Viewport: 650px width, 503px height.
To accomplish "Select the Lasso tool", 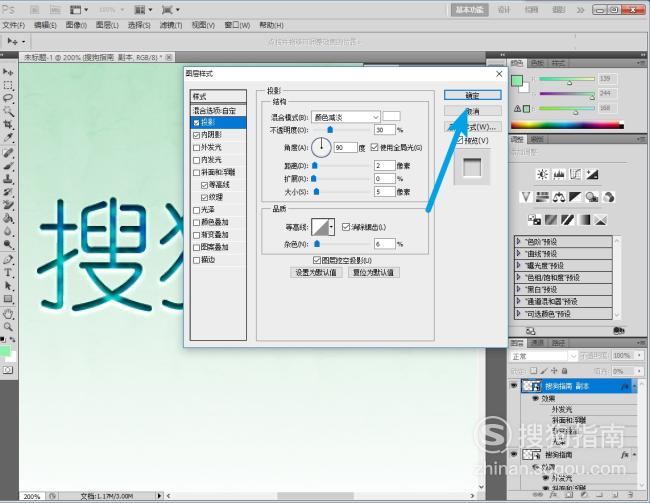I will point(8,98).
